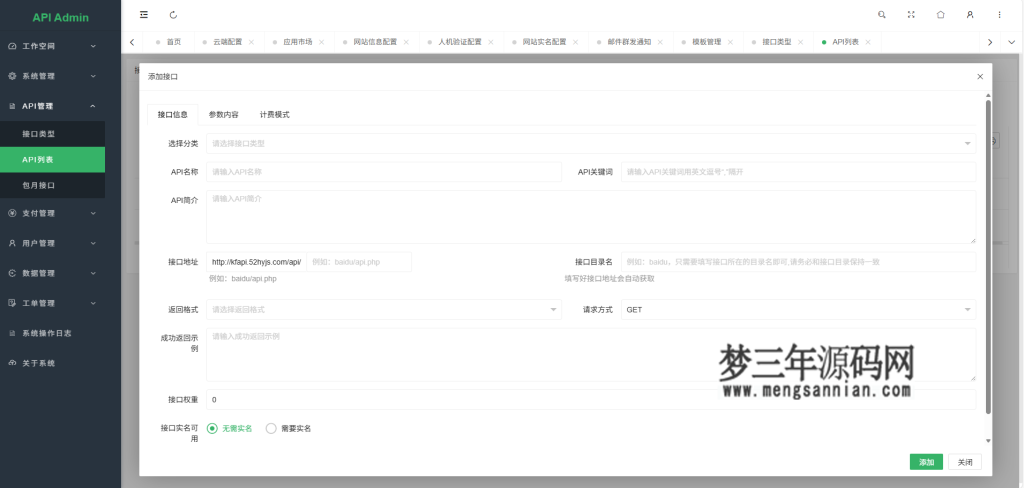Screen dimensions: 1024x488
Task: Open the more options vertical dots
Action: coord(999,14)
